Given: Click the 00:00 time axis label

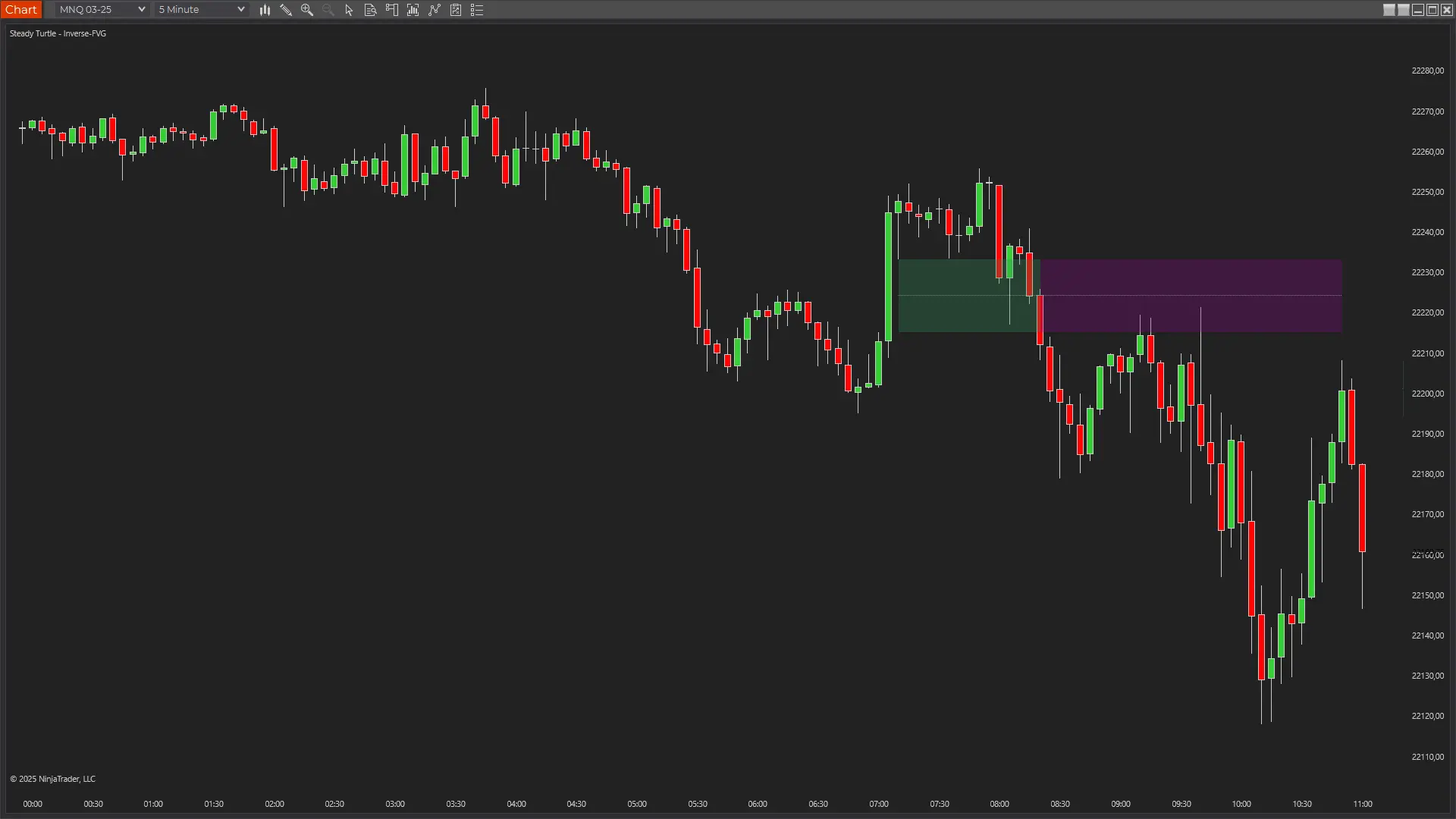Looking at the screenshot, I should pos(33,804).
